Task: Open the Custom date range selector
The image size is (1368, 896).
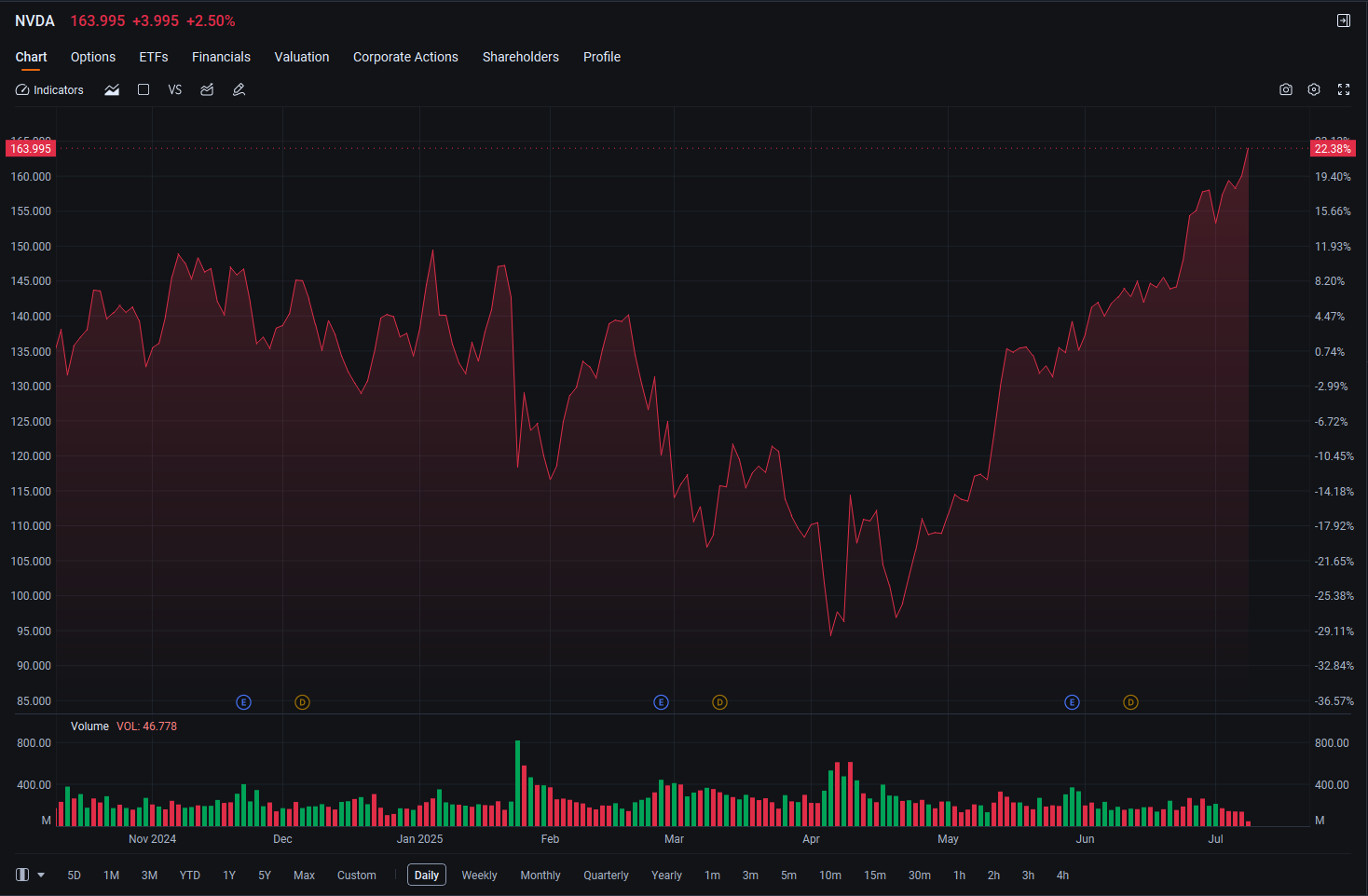Action: click(357, 876)
